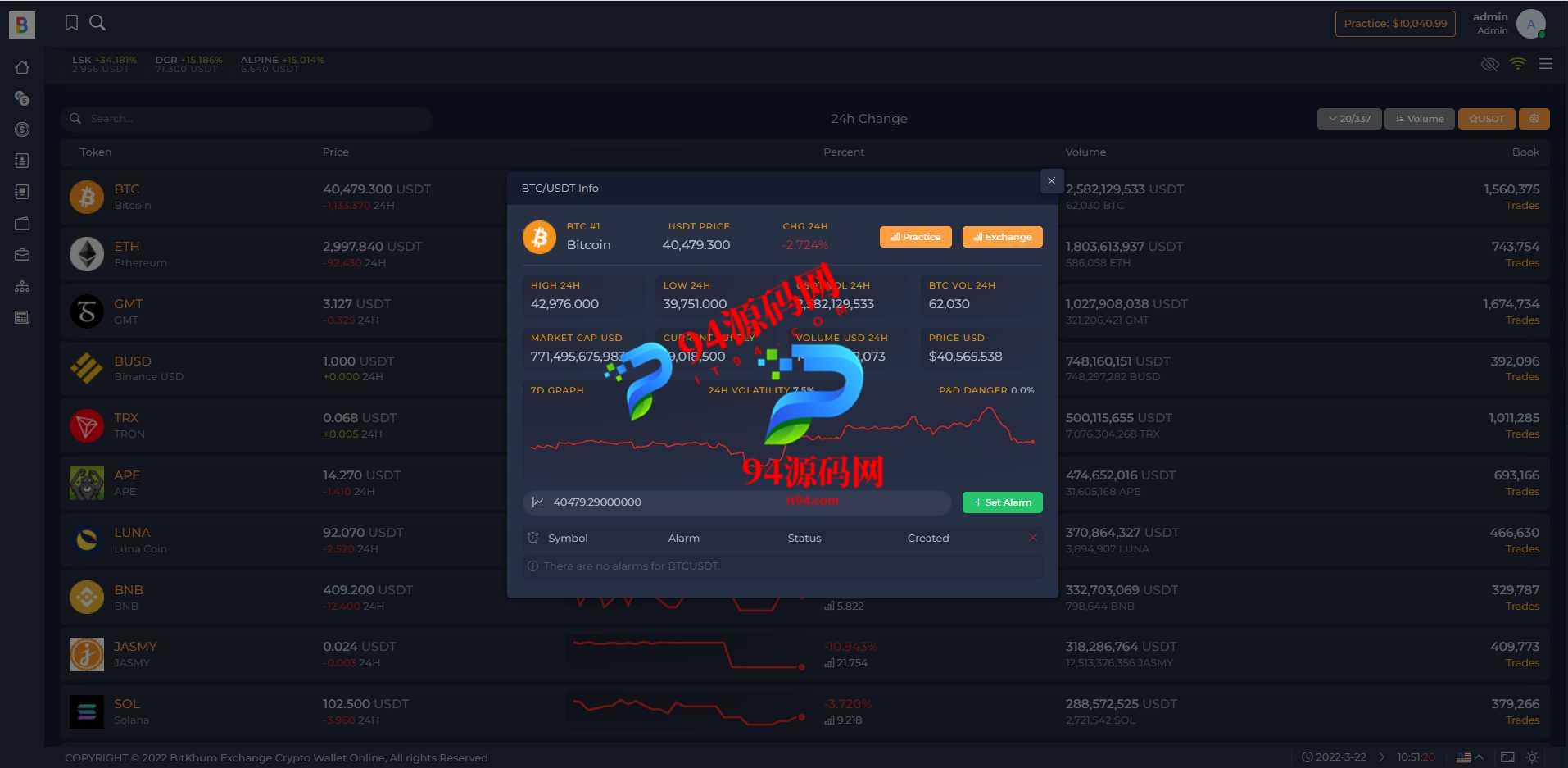This screenshot has height=768, width=1568.
Task: Open the bookmark icon in the top bar
Action: pyautogui.click(x=72, y=23)
